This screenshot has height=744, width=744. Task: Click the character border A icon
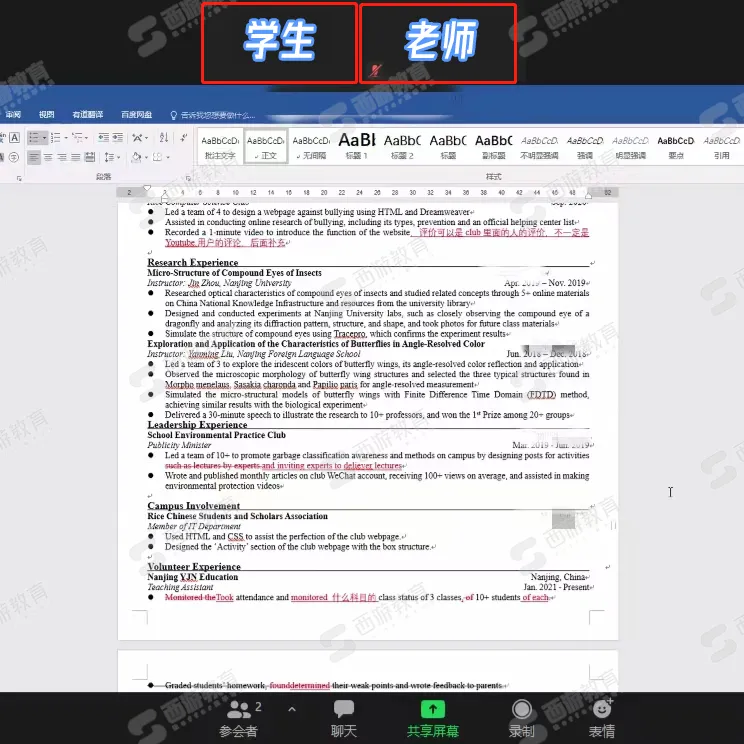pyautogui.click(x=15, y=138)
